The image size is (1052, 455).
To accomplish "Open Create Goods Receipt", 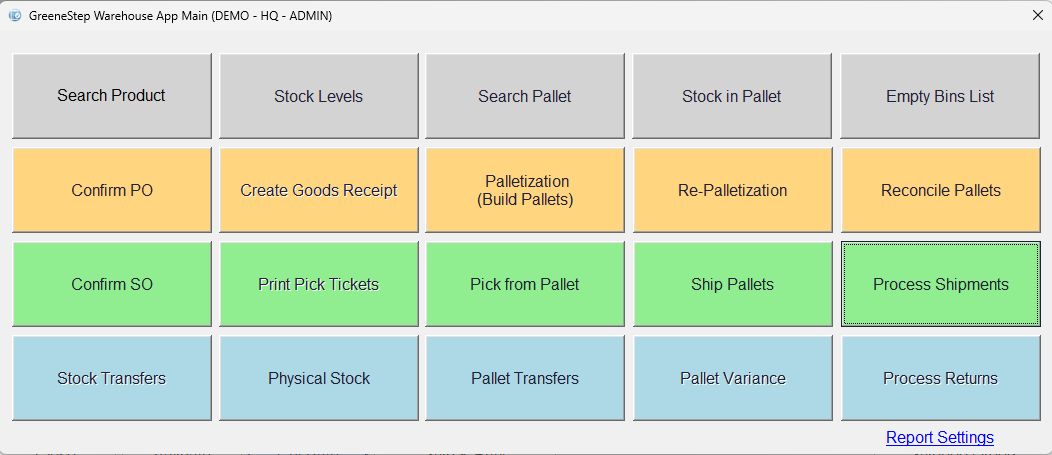I will tap(319, 190).
